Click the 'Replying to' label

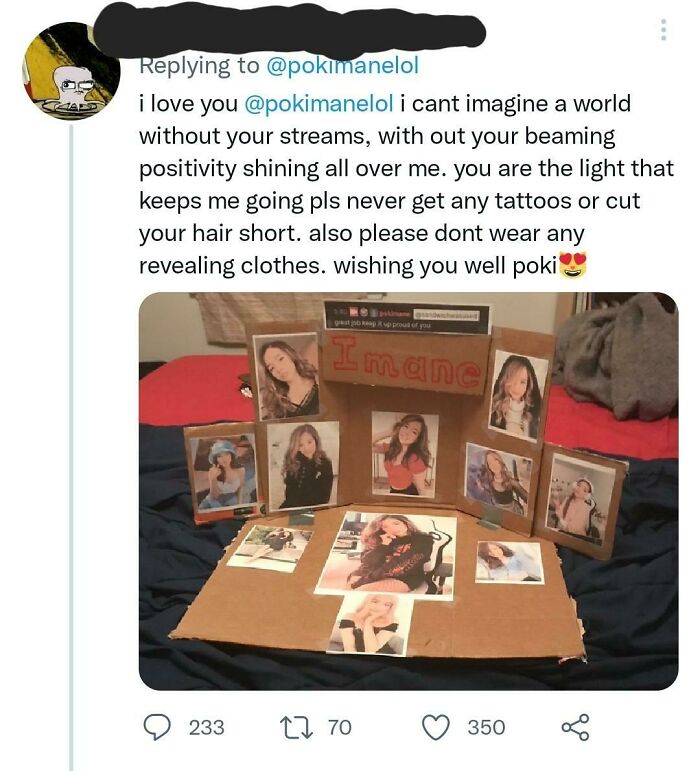click(196, 66)
